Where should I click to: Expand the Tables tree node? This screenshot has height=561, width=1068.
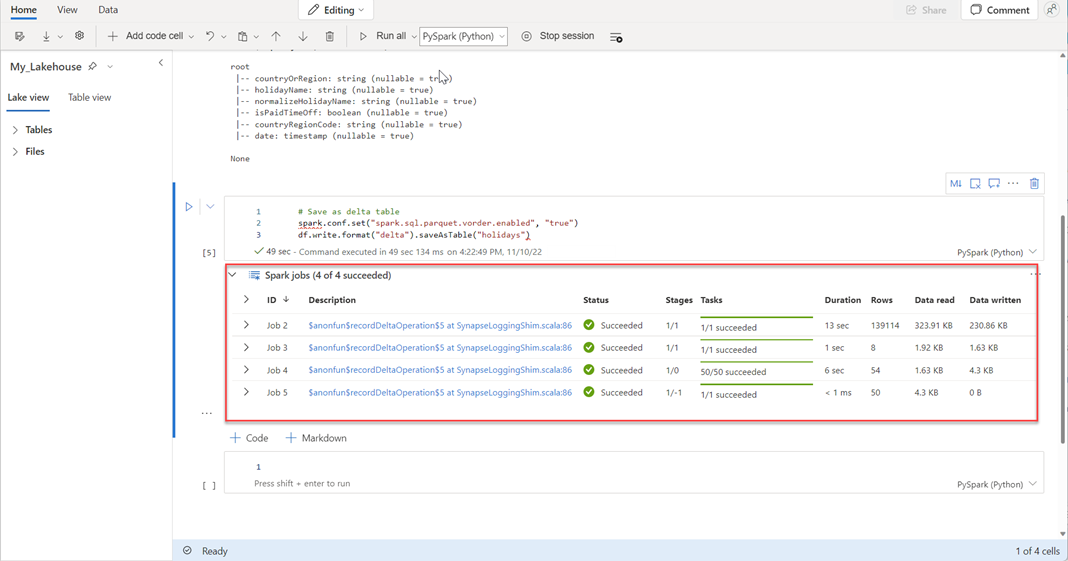(15, 130)
